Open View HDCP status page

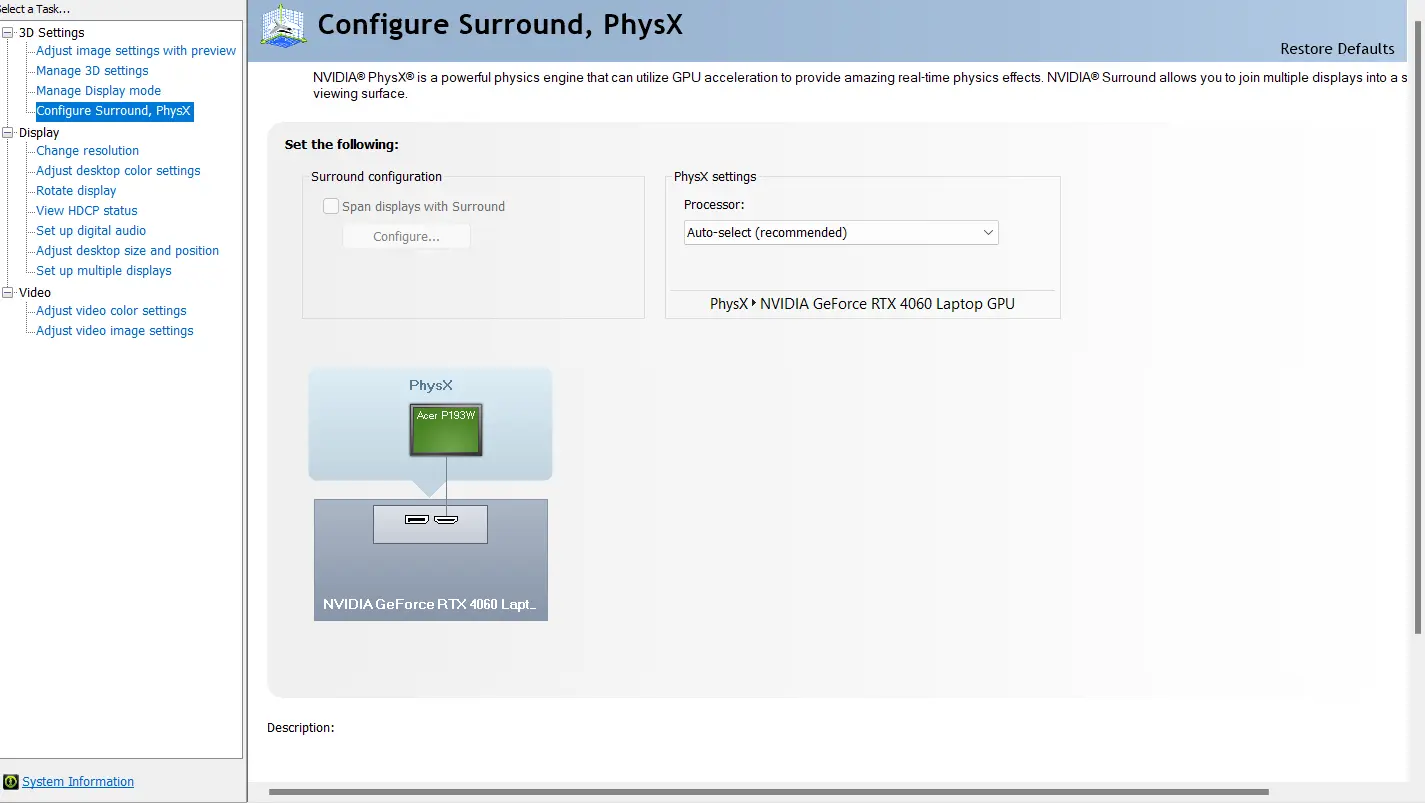coord(87,211)
